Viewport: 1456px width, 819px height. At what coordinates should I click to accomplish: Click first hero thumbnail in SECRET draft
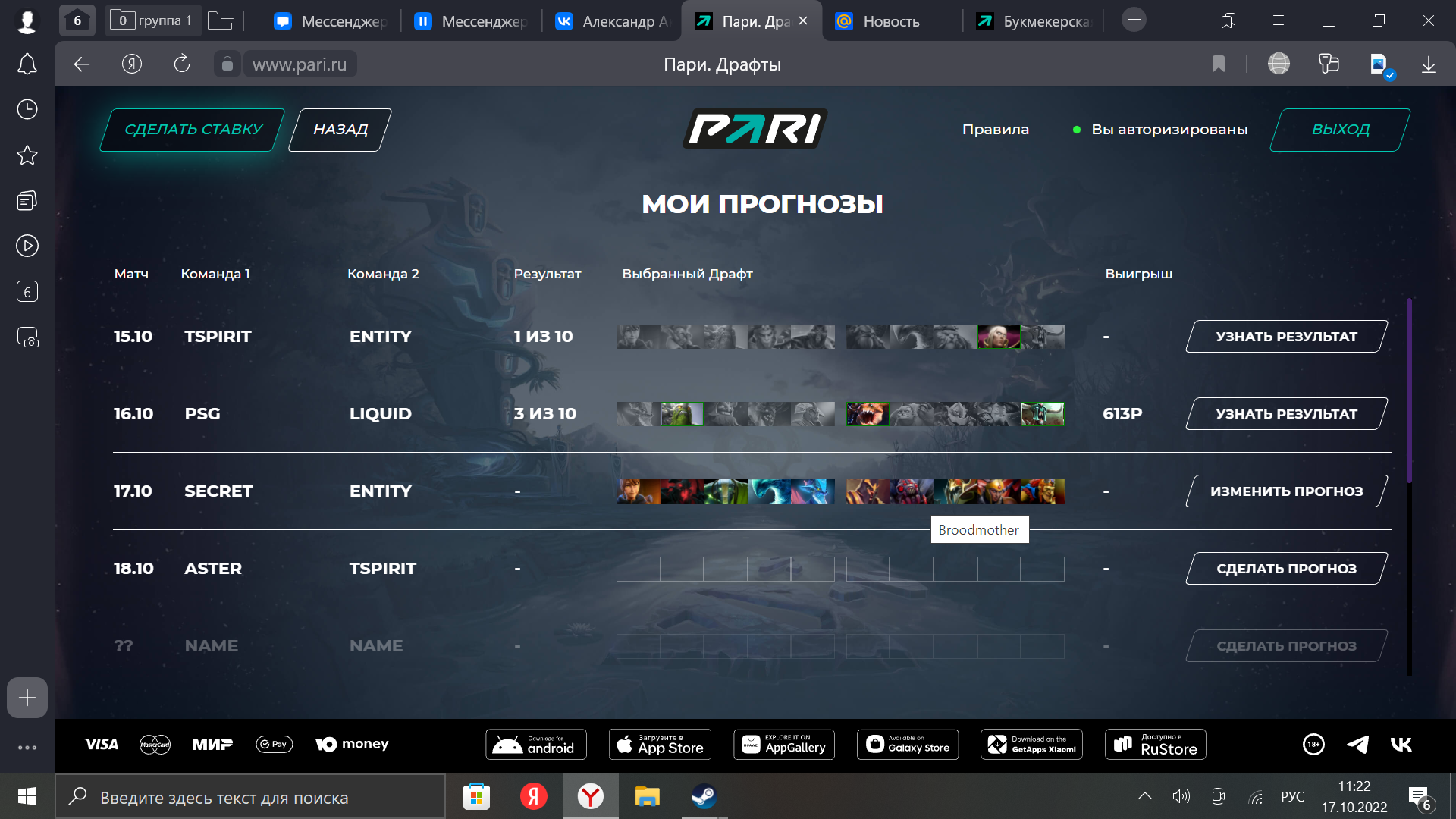pos(639,491)
